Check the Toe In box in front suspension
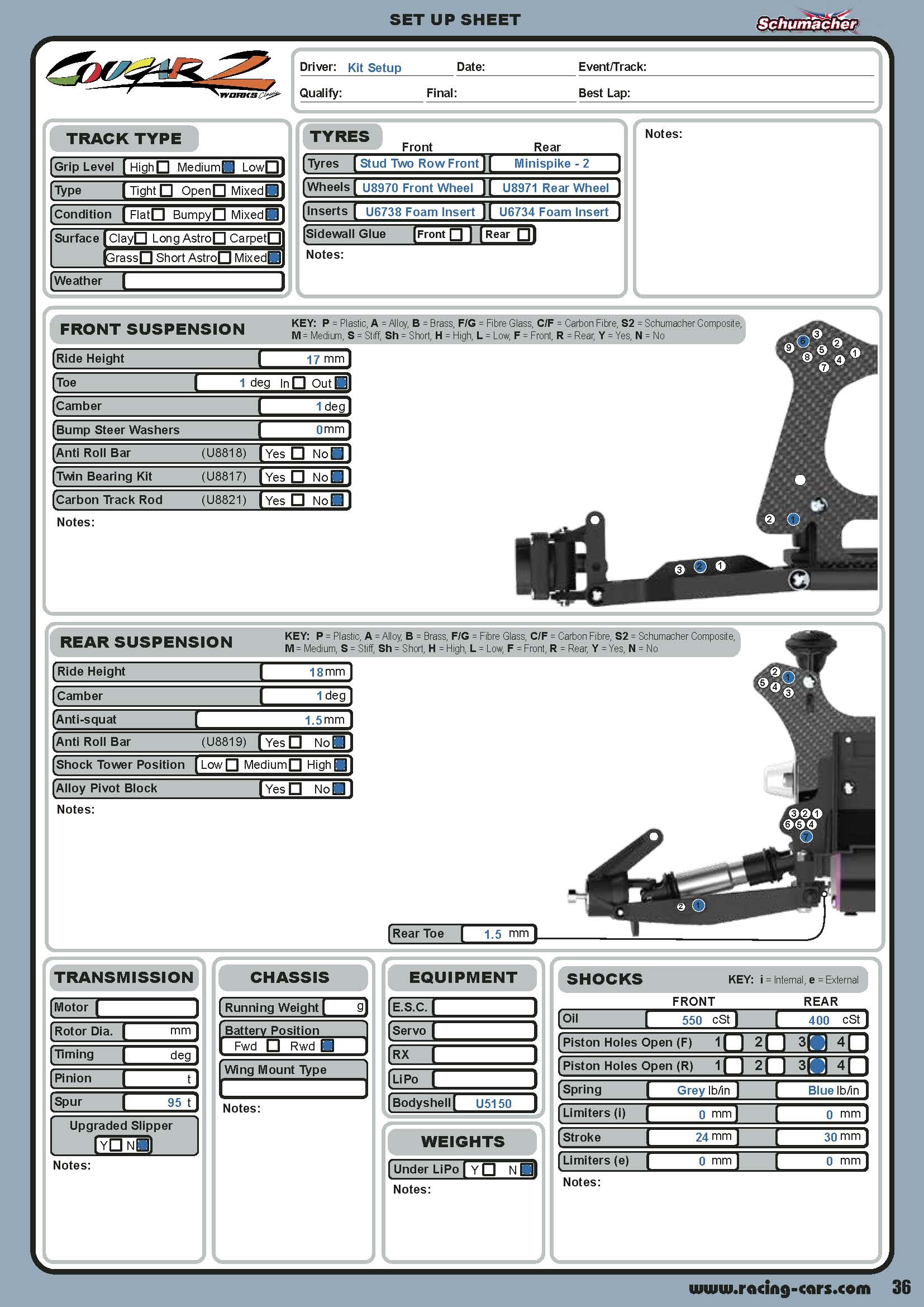The image size is (924, 1307). pyautogui.click(x=299, y=383)
